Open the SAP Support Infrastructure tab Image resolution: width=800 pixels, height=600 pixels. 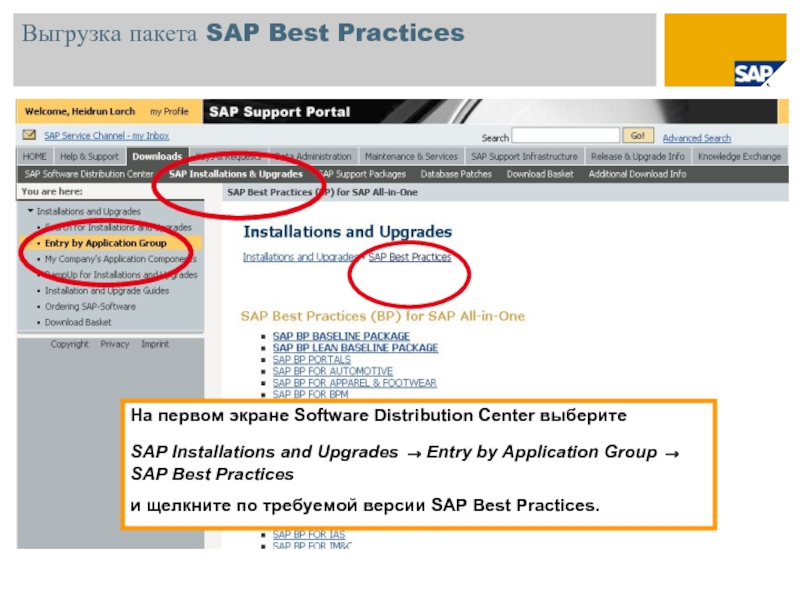(524, 156)
